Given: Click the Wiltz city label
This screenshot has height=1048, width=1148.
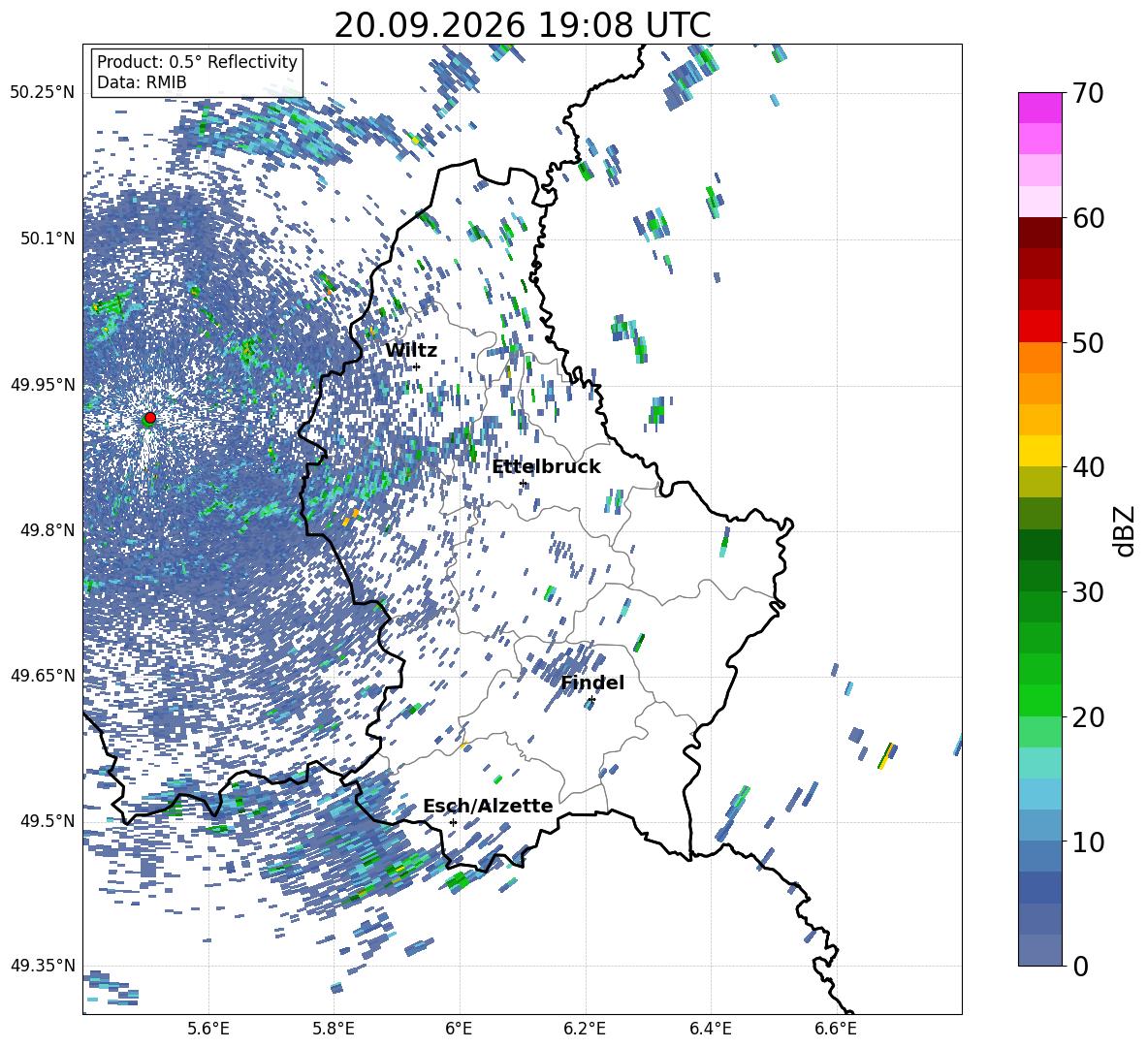Looking at the screenshot, I should click(411, 350).
